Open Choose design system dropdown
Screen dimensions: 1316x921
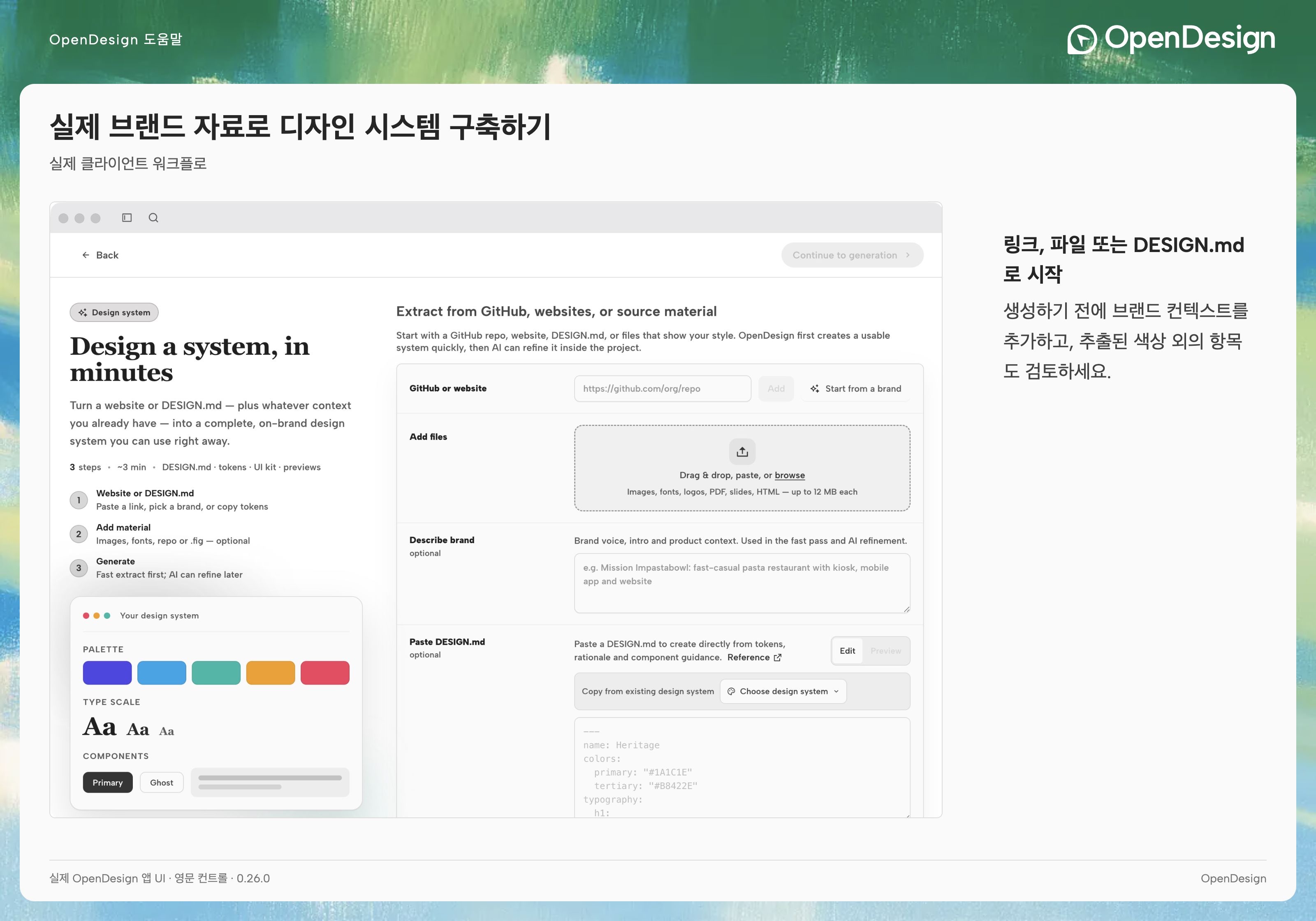pyautogui.click(x=783, y=691)
